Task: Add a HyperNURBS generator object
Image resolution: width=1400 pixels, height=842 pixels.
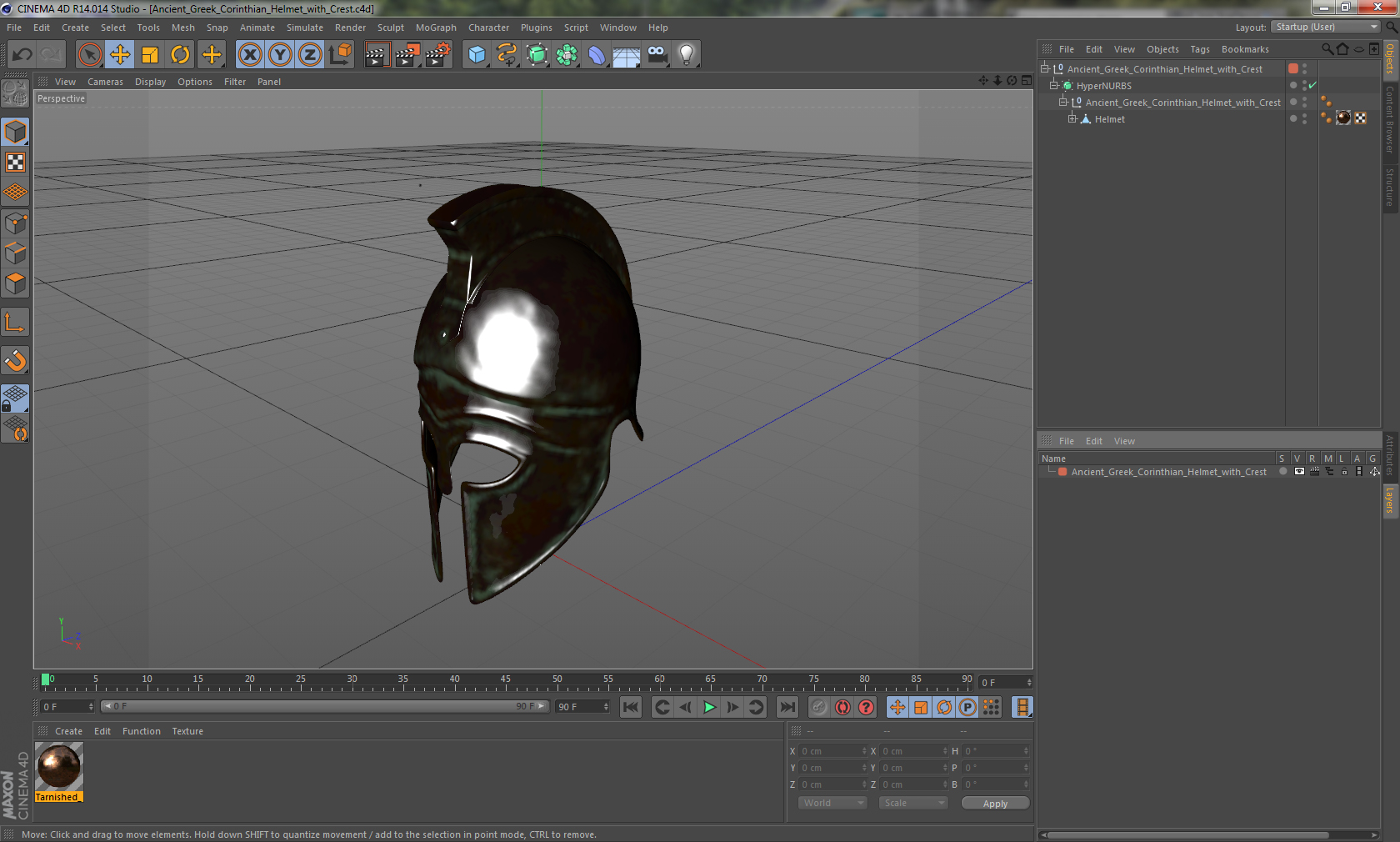Action: click(537, 55)
